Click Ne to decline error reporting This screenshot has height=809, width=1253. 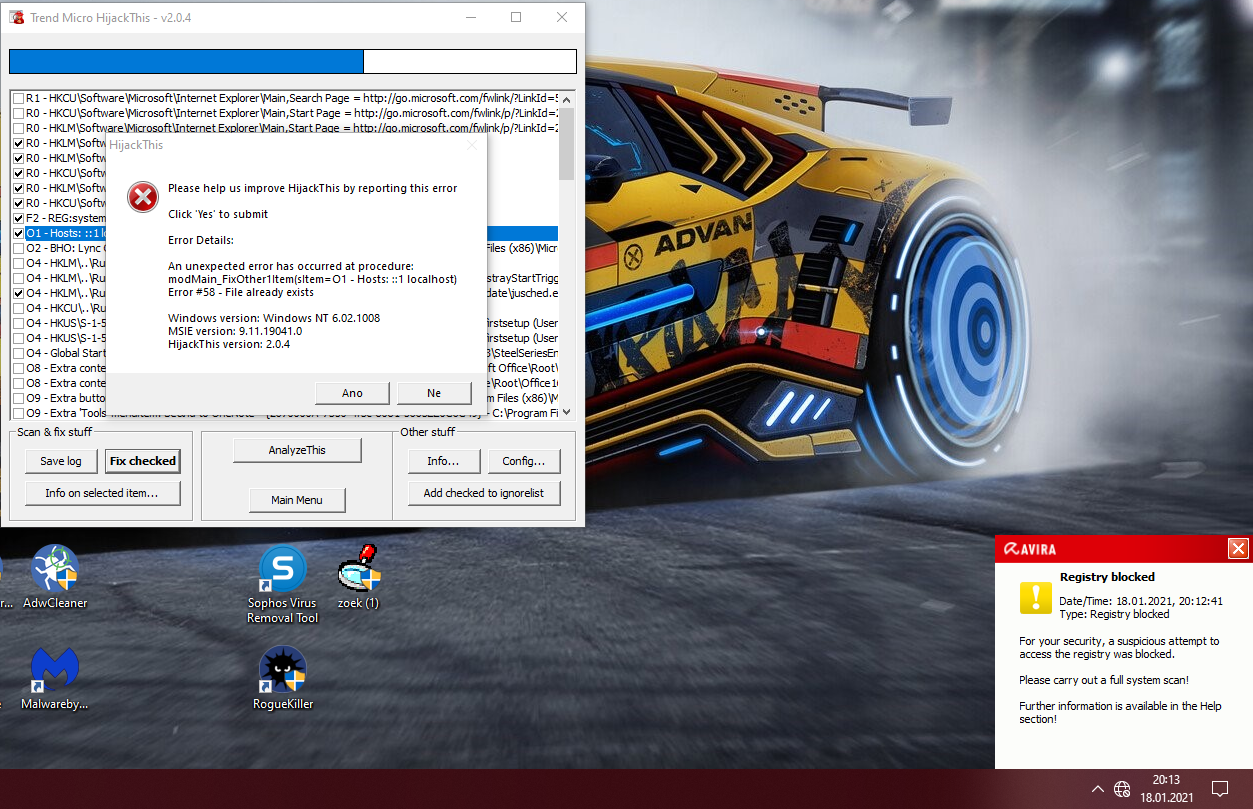pos(433,393)
